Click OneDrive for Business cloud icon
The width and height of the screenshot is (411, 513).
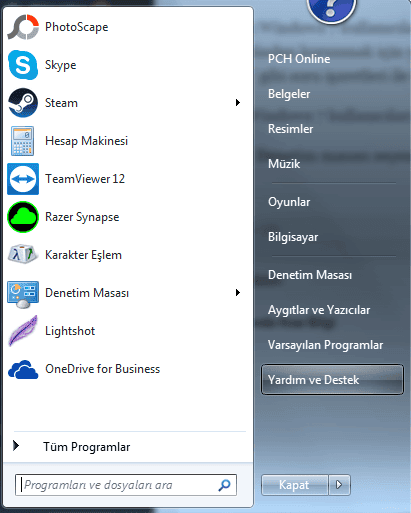point(23,369)
